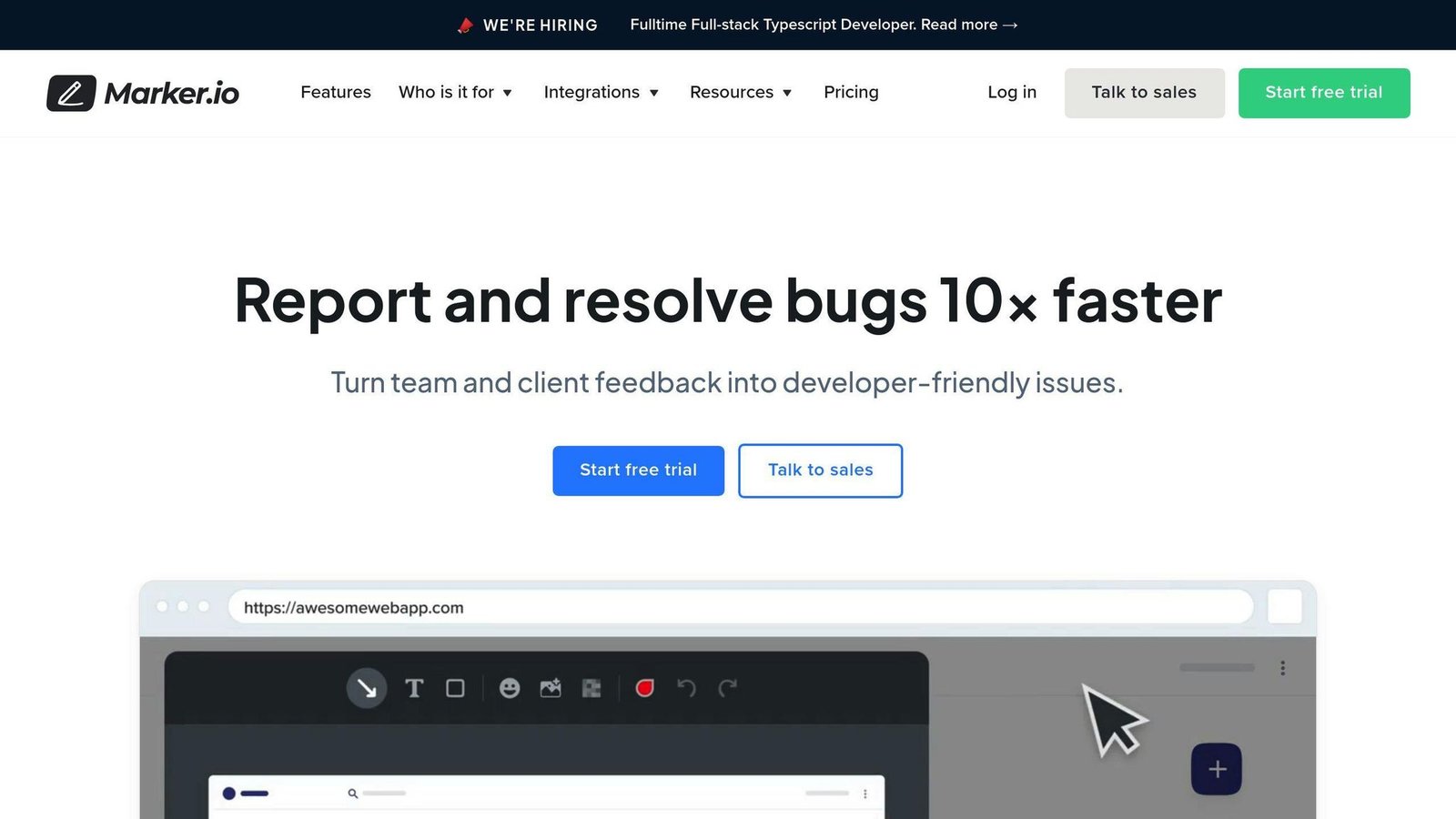
Task: Expand the Resources dropdown menu
Action: tap(741, 92)
